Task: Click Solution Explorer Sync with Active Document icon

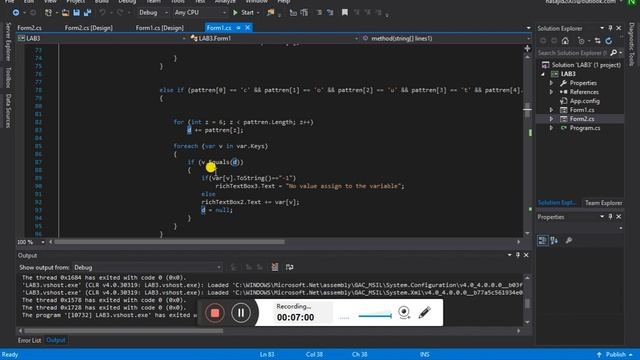Action: [598, 41]
